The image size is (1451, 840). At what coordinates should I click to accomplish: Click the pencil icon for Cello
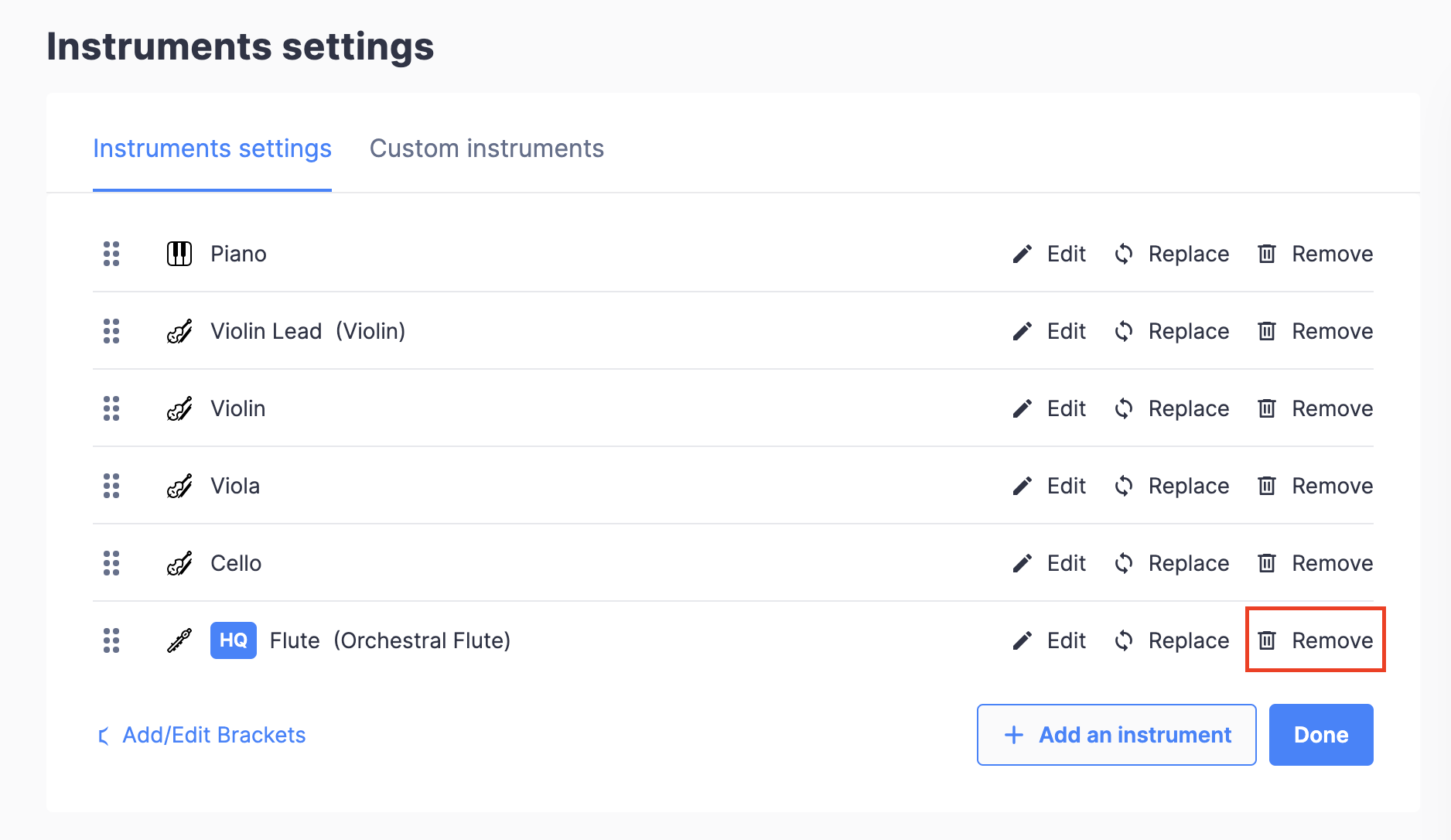click(x=1022, y=563)
